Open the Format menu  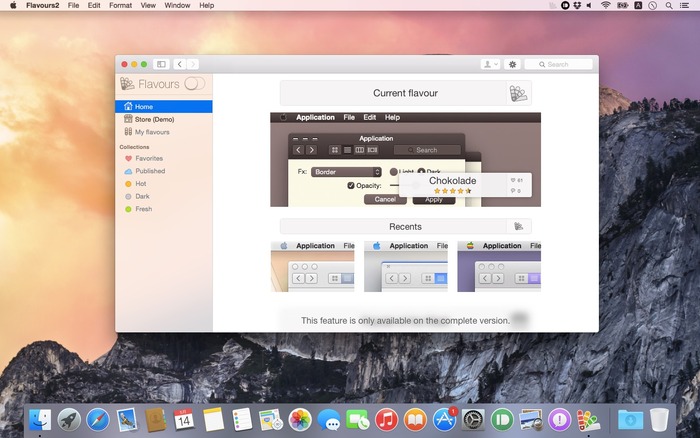[x=121, y=5]
